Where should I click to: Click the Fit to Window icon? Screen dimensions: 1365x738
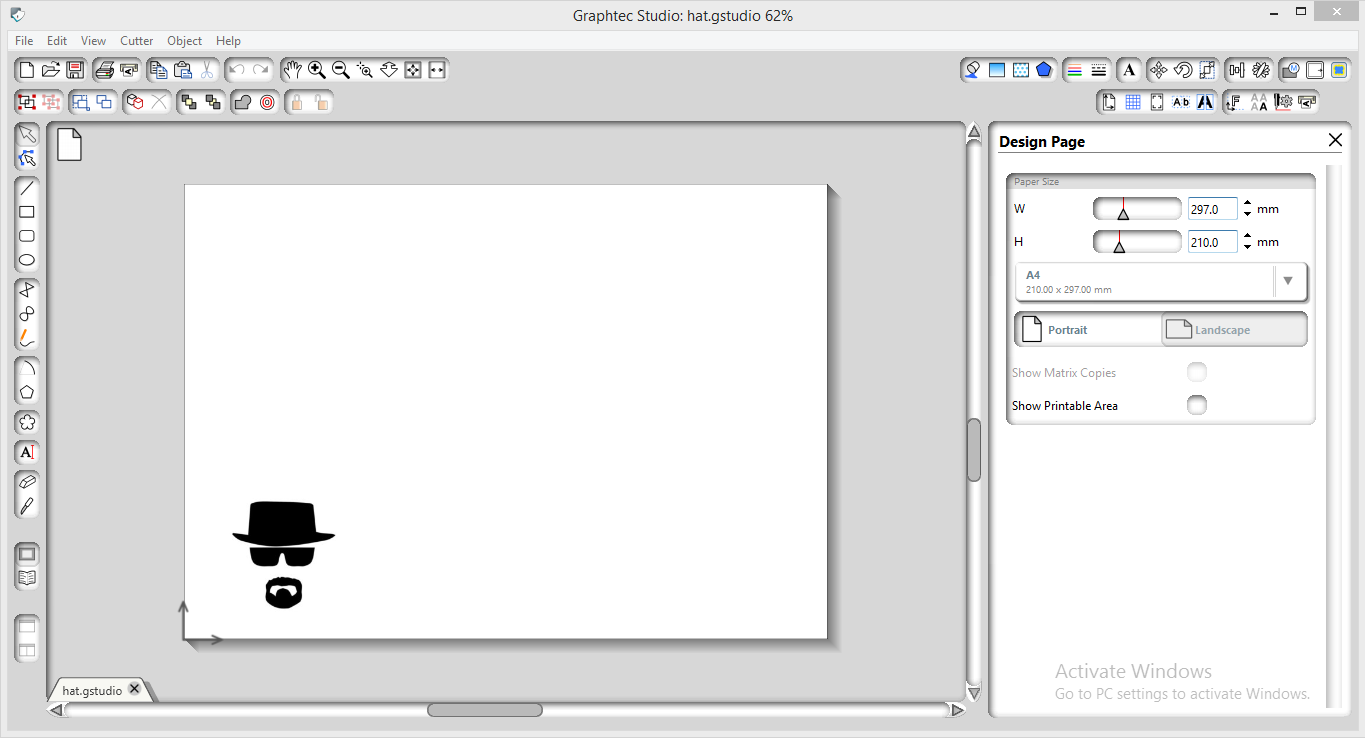click(x=413, y=70)
